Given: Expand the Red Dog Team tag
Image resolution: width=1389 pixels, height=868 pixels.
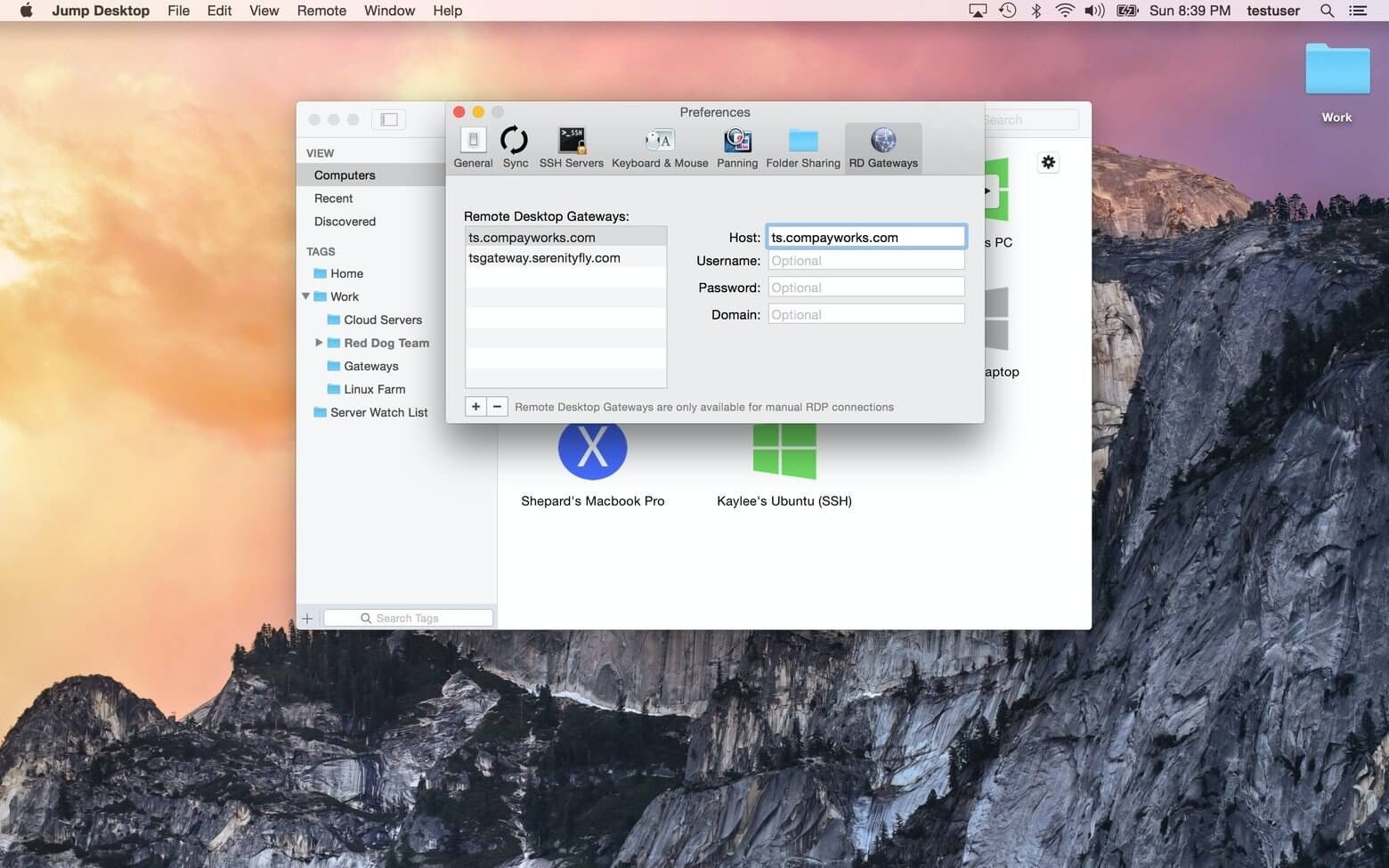Looking at the screenshot, I should tap(319, 342).
